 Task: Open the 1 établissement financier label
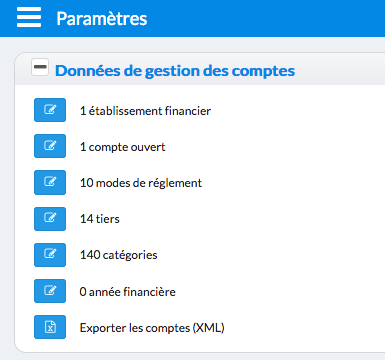tap(145, 111)
